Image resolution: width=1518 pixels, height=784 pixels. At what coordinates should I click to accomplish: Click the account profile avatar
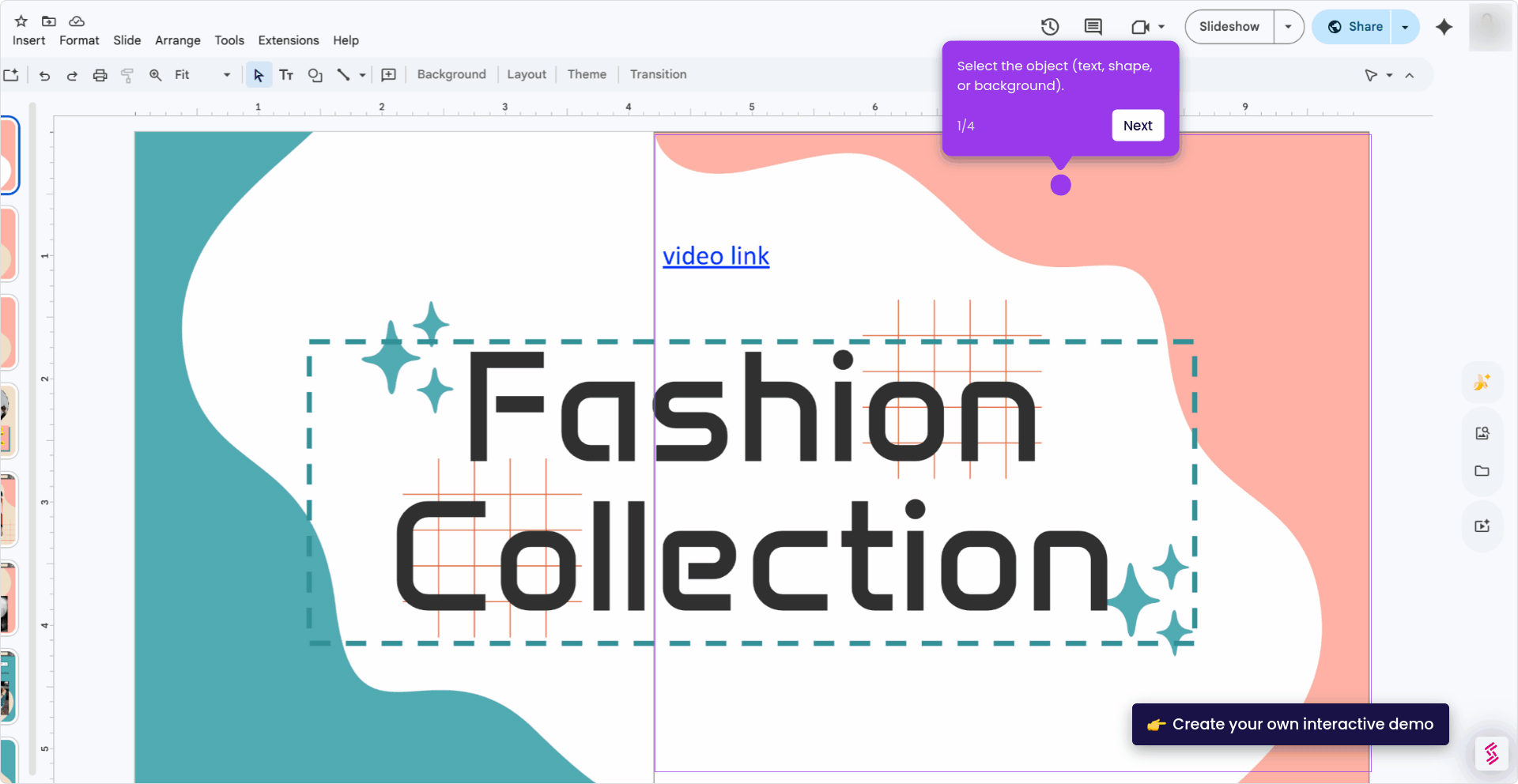tap(1490, 27)
